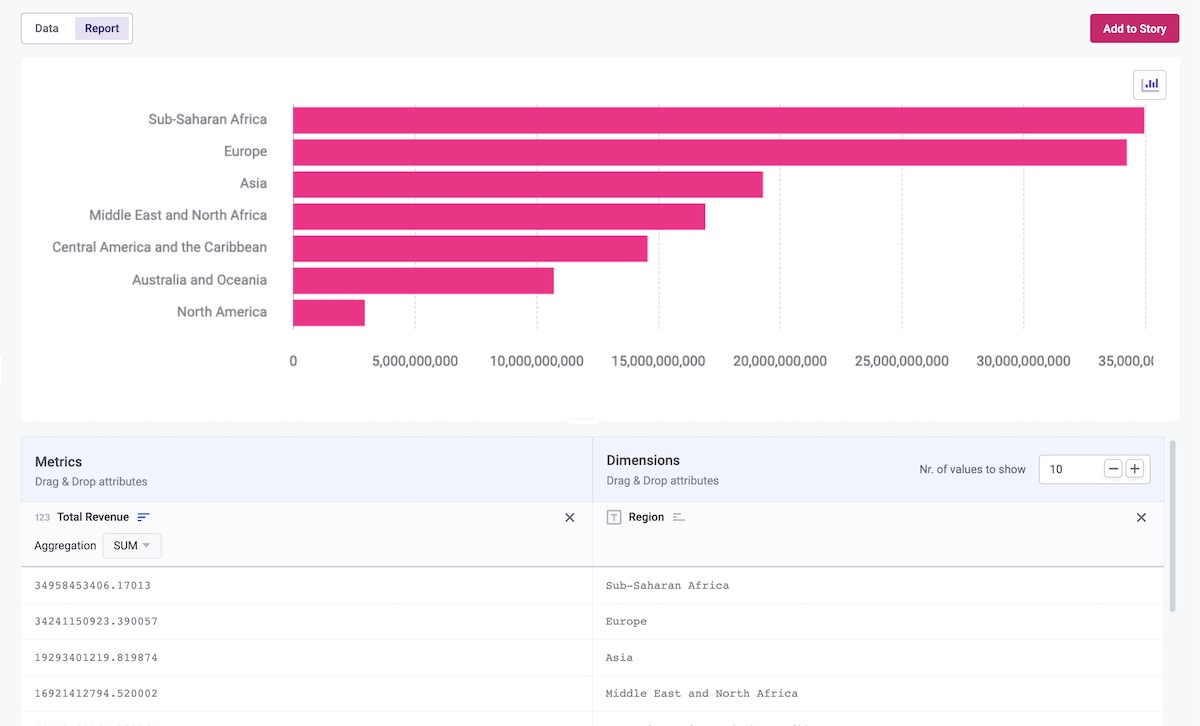
Task: Click the T text-type icon beside Region
Action: pos(612,517)
